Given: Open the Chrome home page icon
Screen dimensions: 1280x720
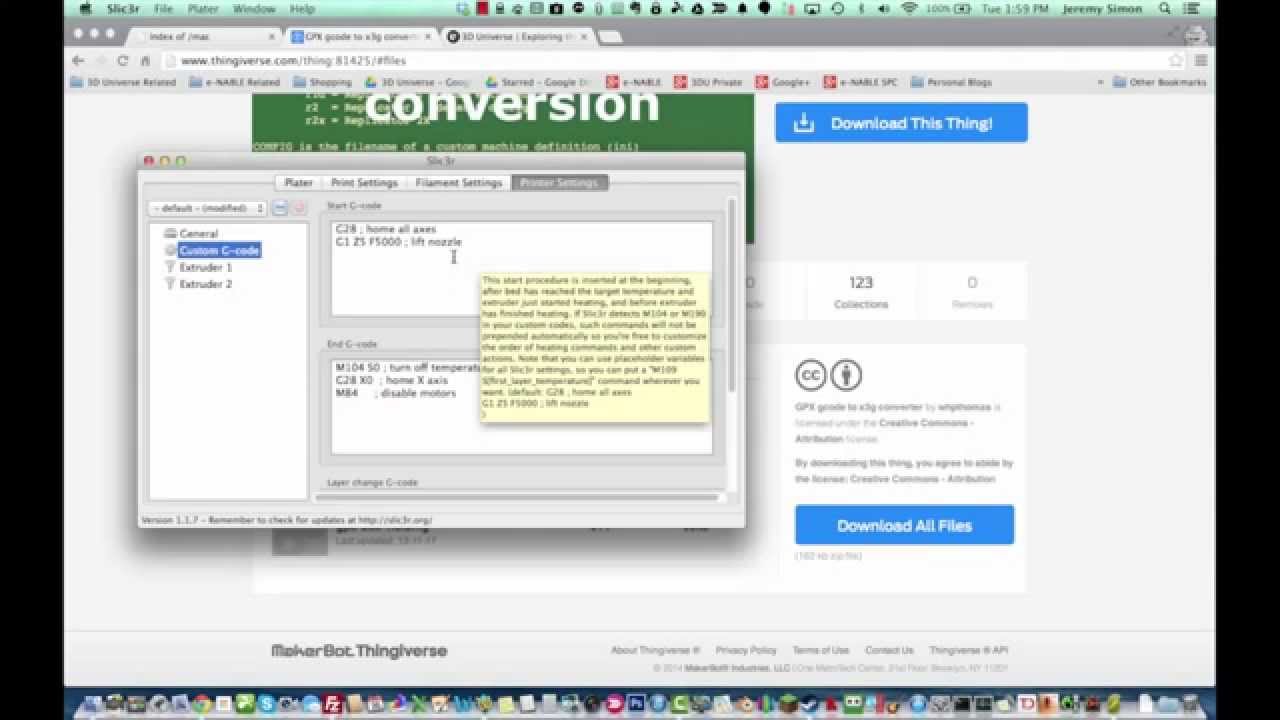Looking at the screenshot, I should point(145,60).
